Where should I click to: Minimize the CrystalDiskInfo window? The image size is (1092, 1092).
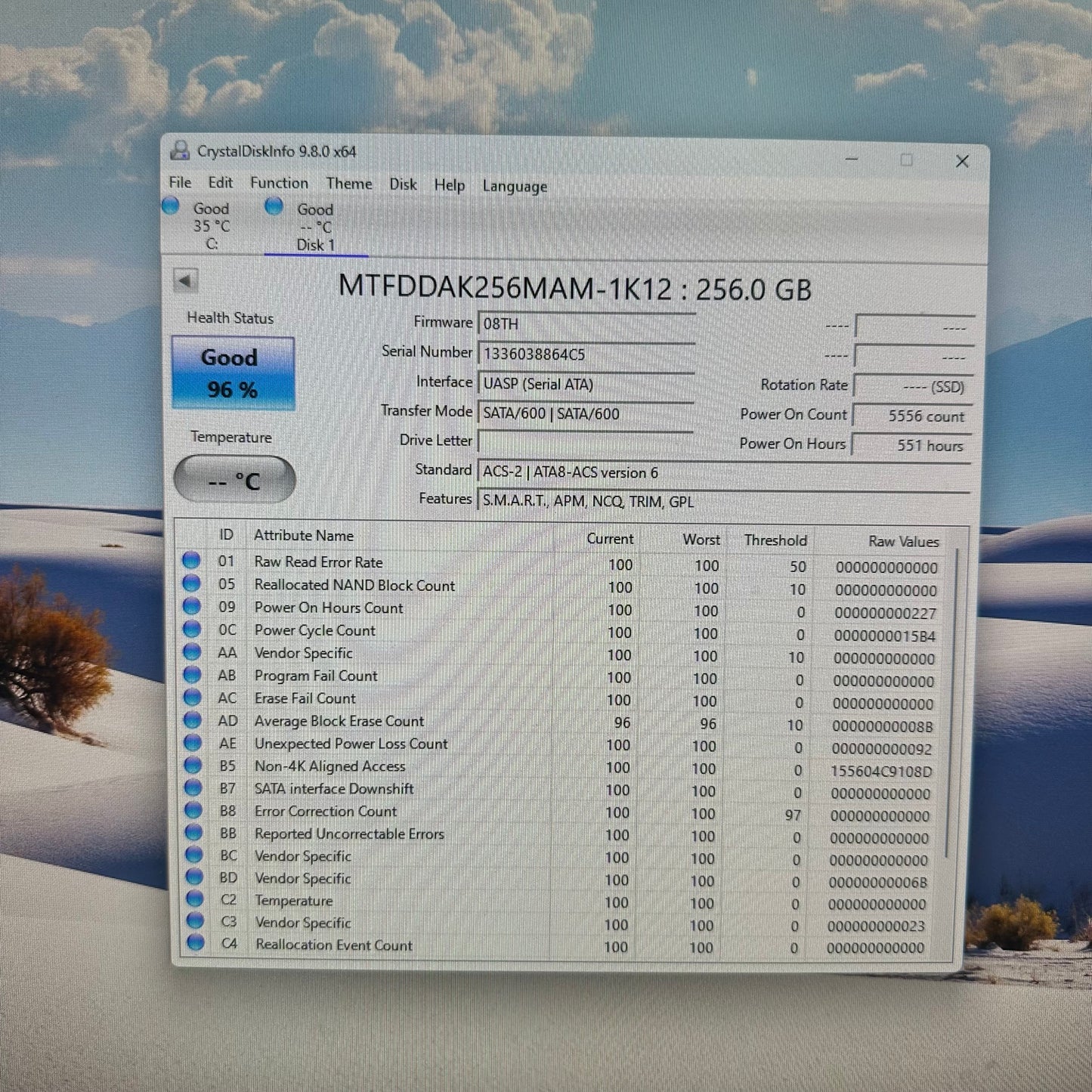tap(852, 159)
